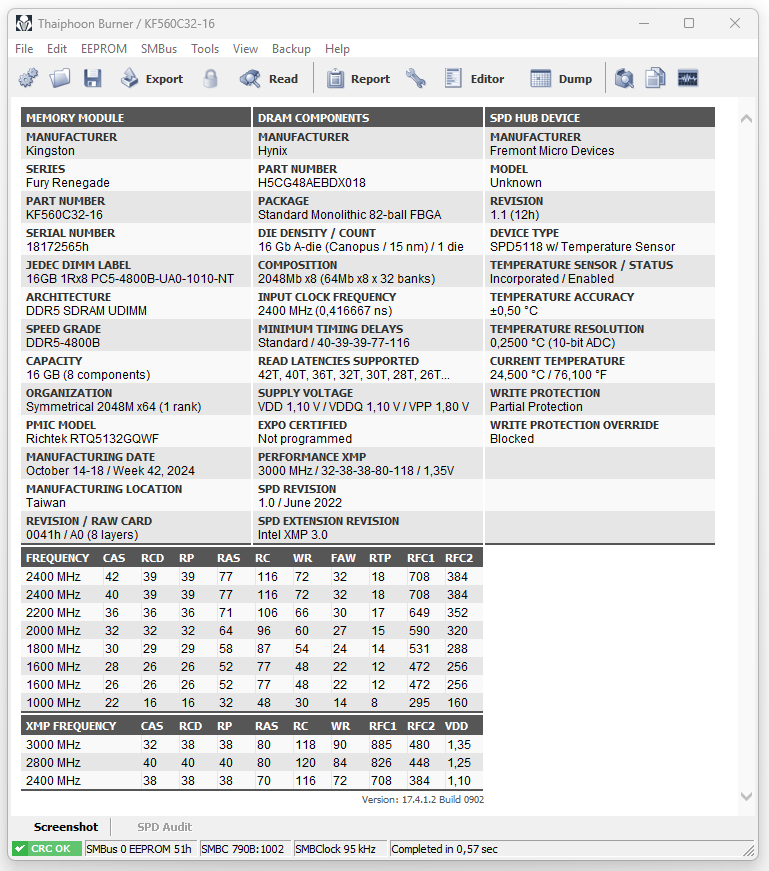Open the SMBus menu
This screenshot has width=769, height=871.
click(159, 49)
